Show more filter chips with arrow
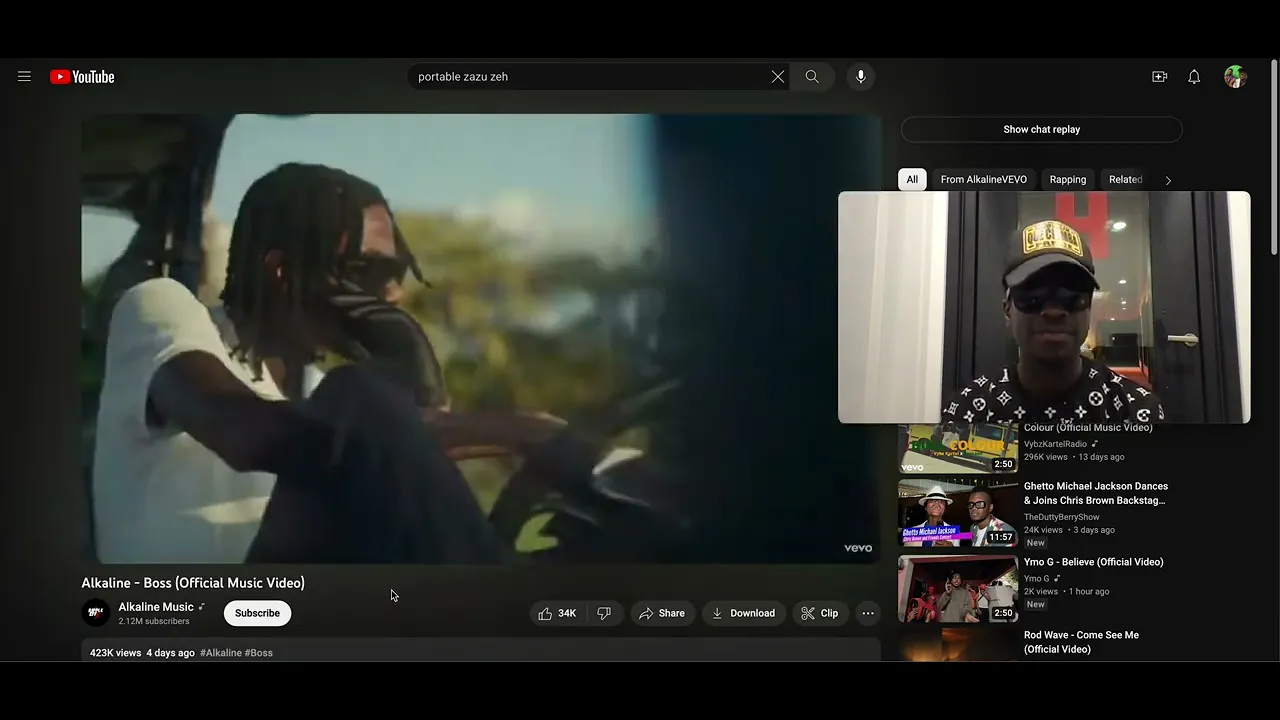Screen dimensions: 1280x720 [1167, 180]
